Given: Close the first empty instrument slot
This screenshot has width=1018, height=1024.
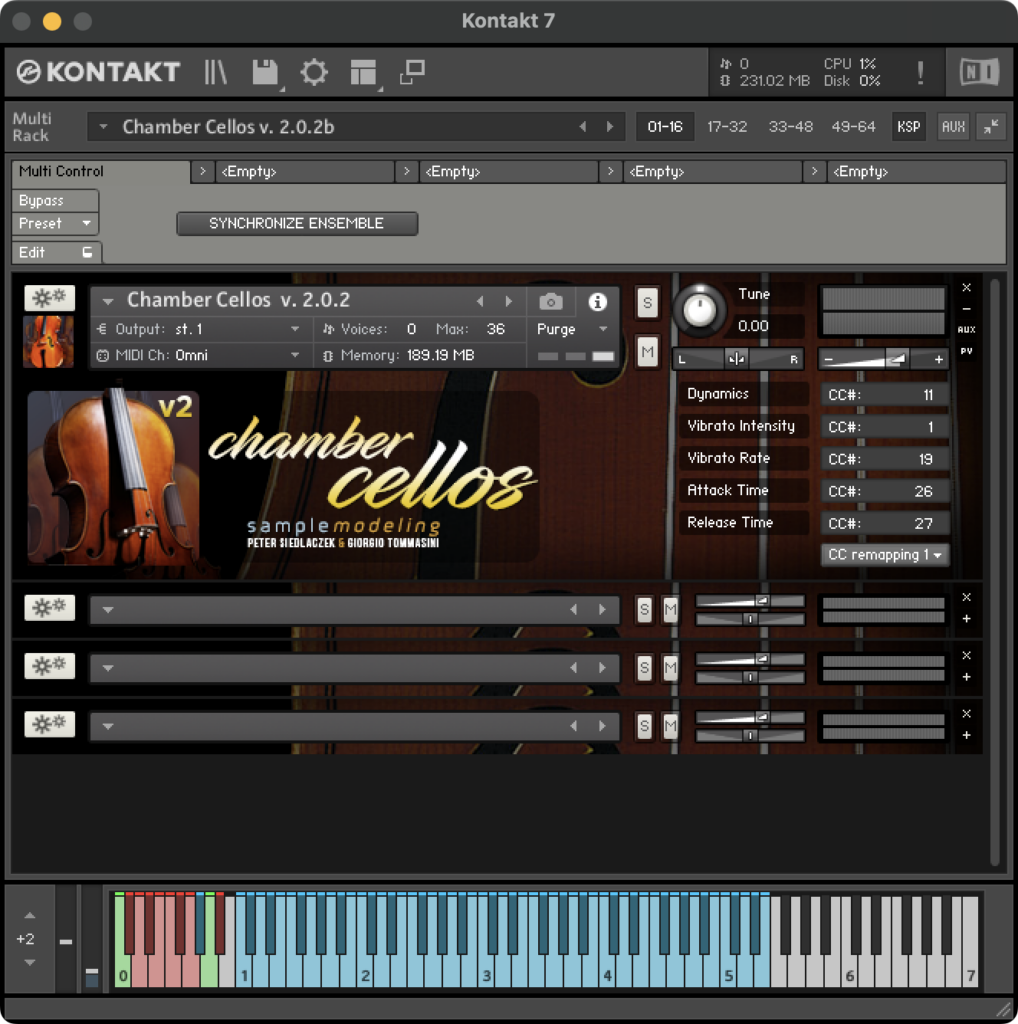Looking at the screenshot, I should [x=966, y=597].
